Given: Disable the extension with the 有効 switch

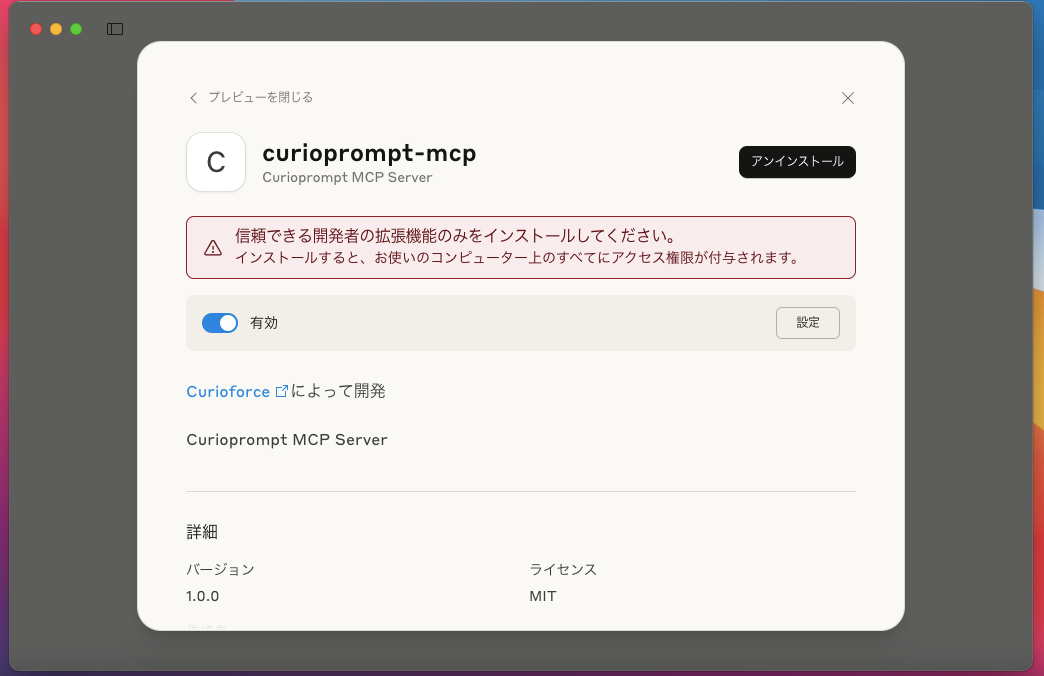Looking at the screenshot, I should tap(220, 323).
